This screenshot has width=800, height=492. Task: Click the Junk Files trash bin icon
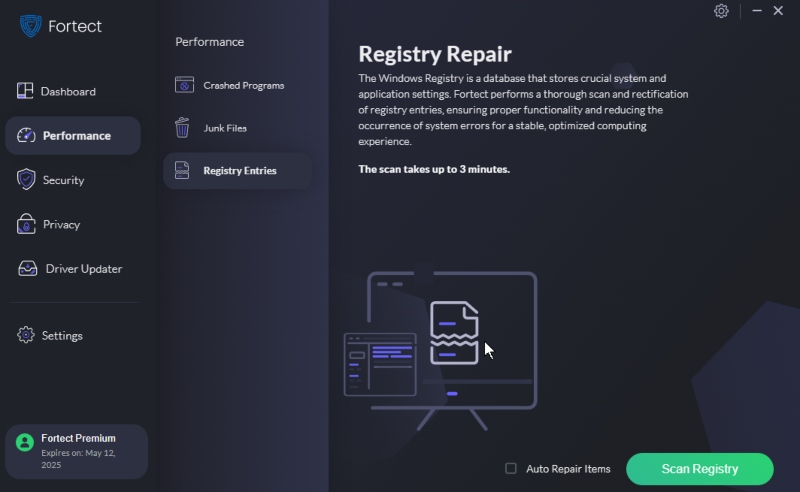182,128
